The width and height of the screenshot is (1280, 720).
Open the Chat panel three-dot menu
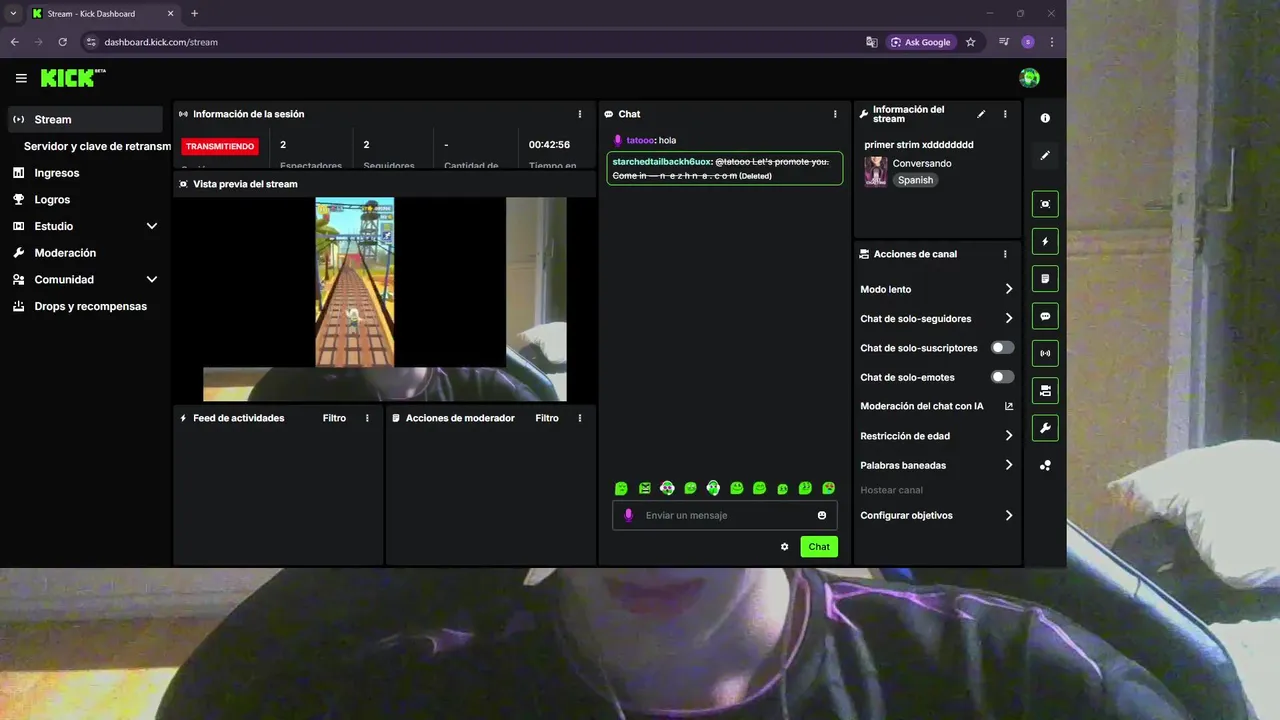point(835,114)
